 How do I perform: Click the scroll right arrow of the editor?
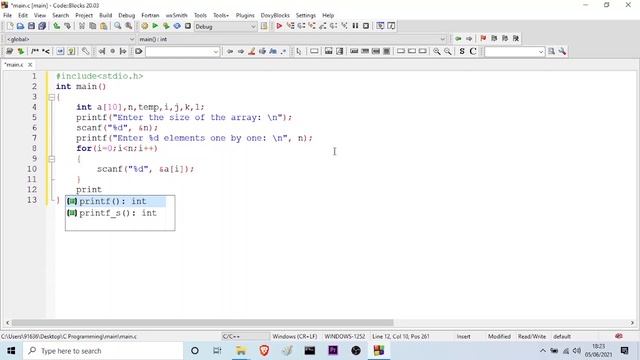pyautogui.click(x=632, y=322)
